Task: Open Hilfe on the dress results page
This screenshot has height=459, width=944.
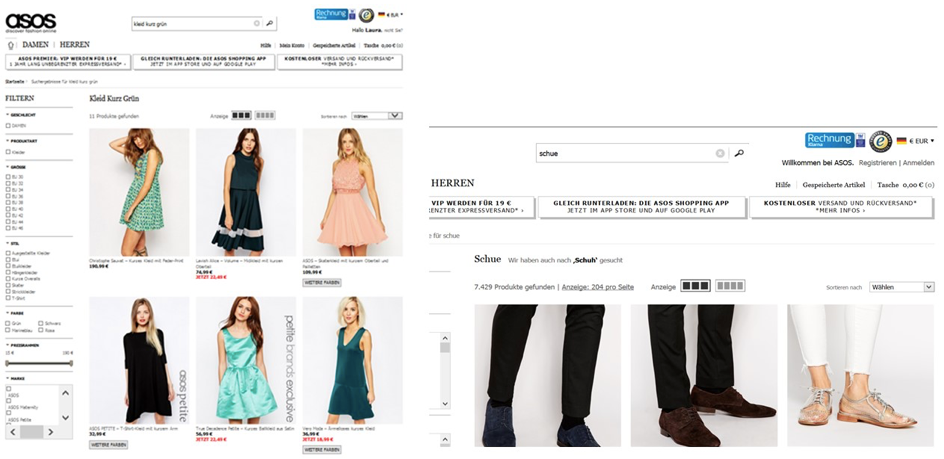Action: click(266, 45)
